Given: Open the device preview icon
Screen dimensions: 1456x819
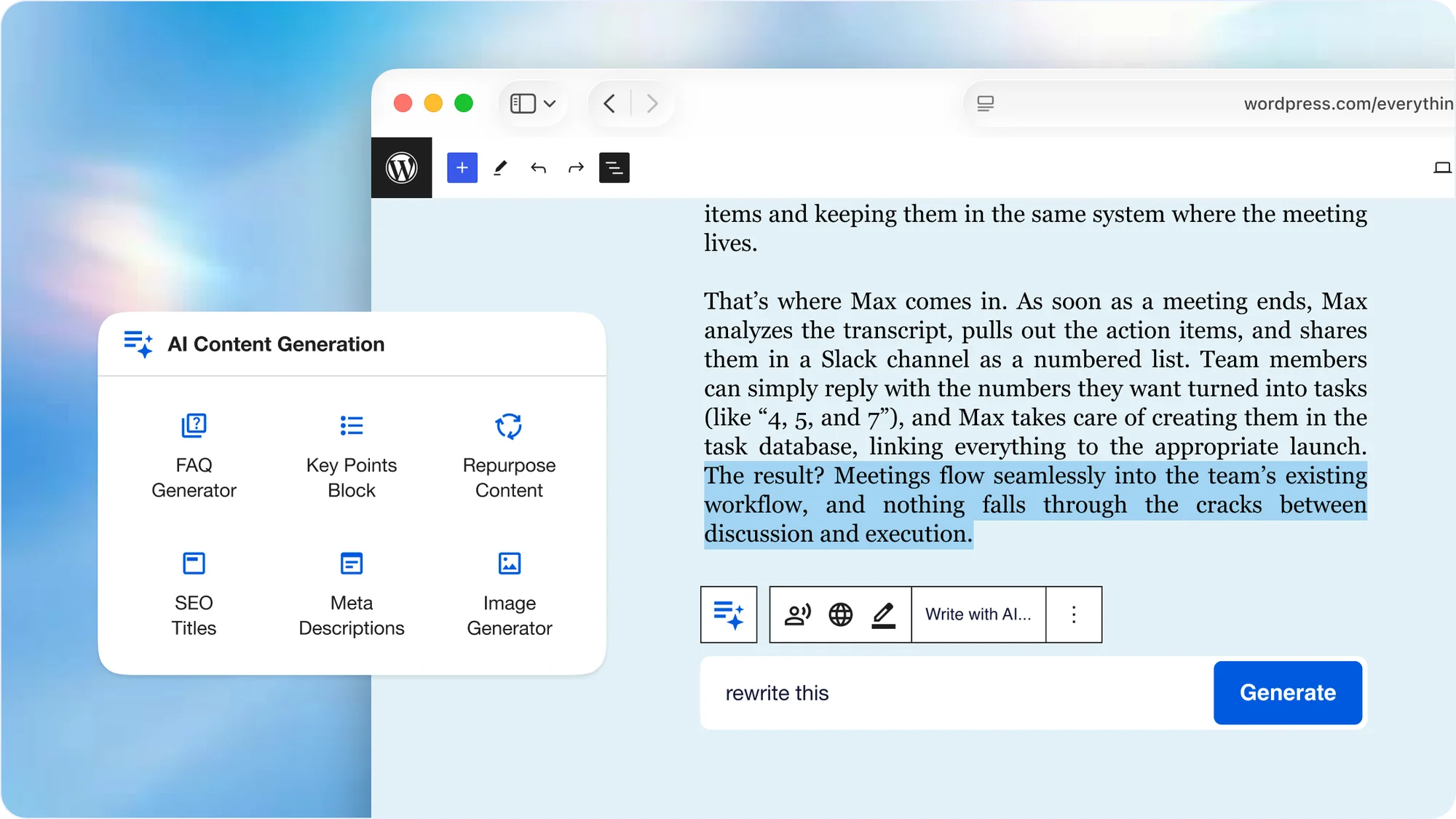Looking at the screenshot, I should point(1441,168).
